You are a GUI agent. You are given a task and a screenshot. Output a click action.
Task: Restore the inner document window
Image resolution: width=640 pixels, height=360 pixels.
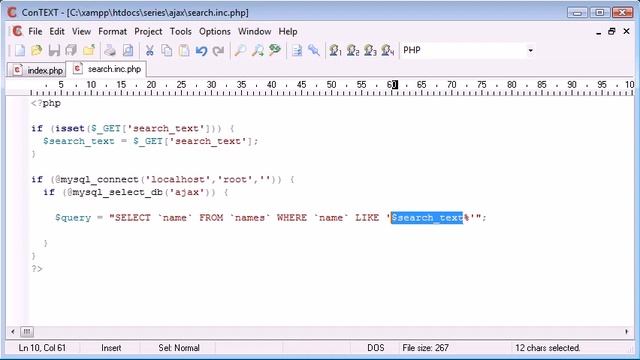[611, 31]
